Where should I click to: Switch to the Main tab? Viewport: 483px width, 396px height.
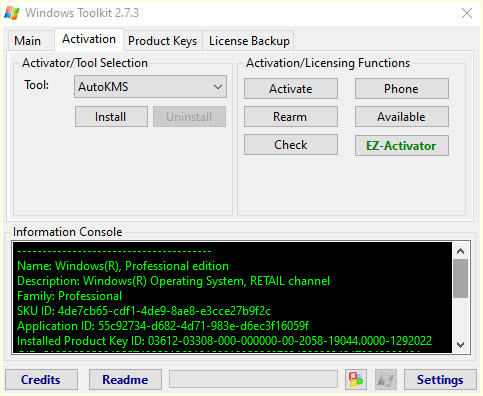tap(28, 41)
